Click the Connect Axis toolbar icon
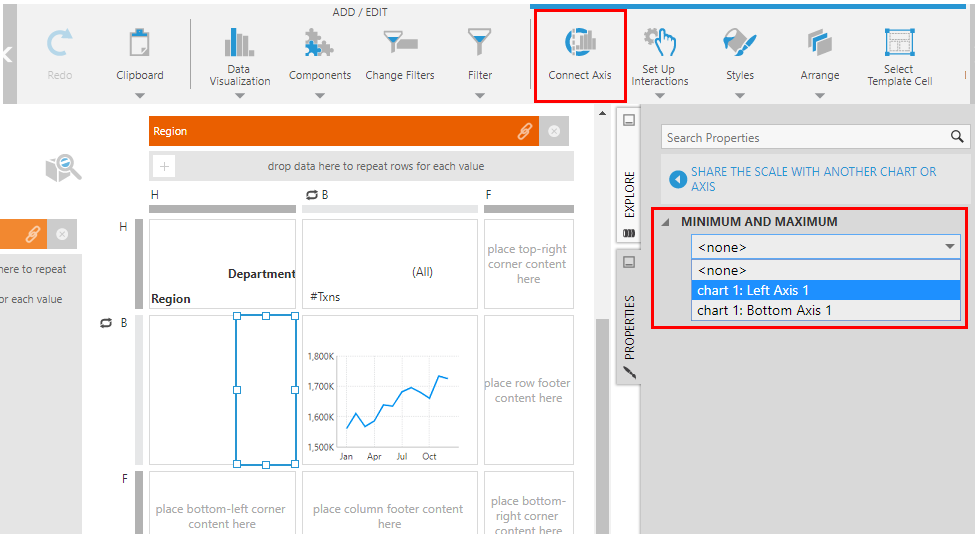Screen dimensions: 977x534 [580, 45]
